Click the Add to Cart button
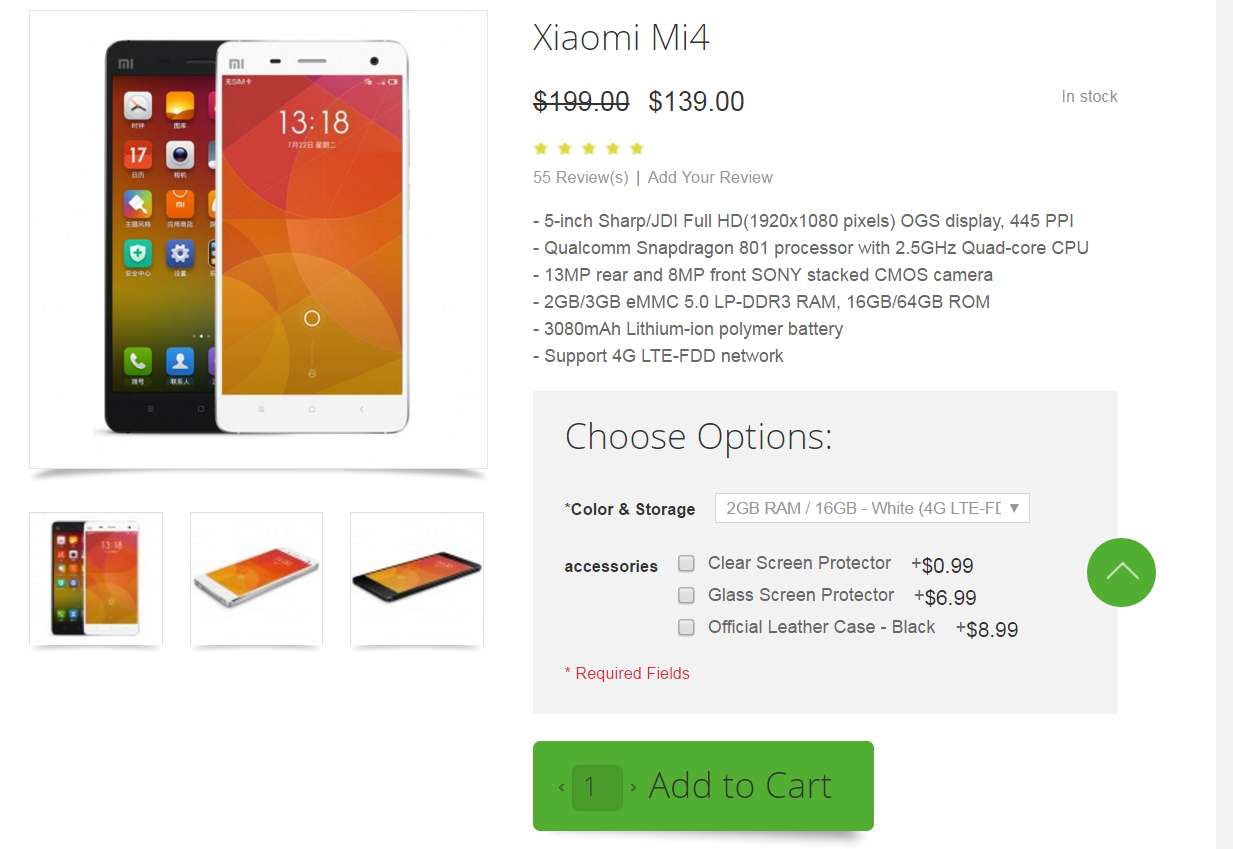 point(703,786)
